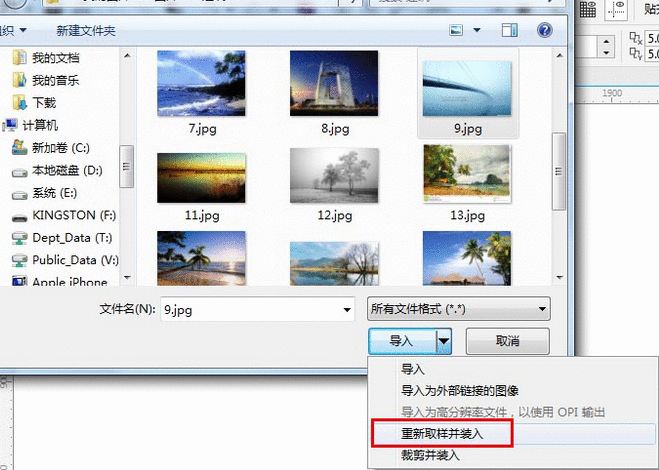Click the duplicate offset X icon
Screen dimensions: 659x470
point(636,38)
